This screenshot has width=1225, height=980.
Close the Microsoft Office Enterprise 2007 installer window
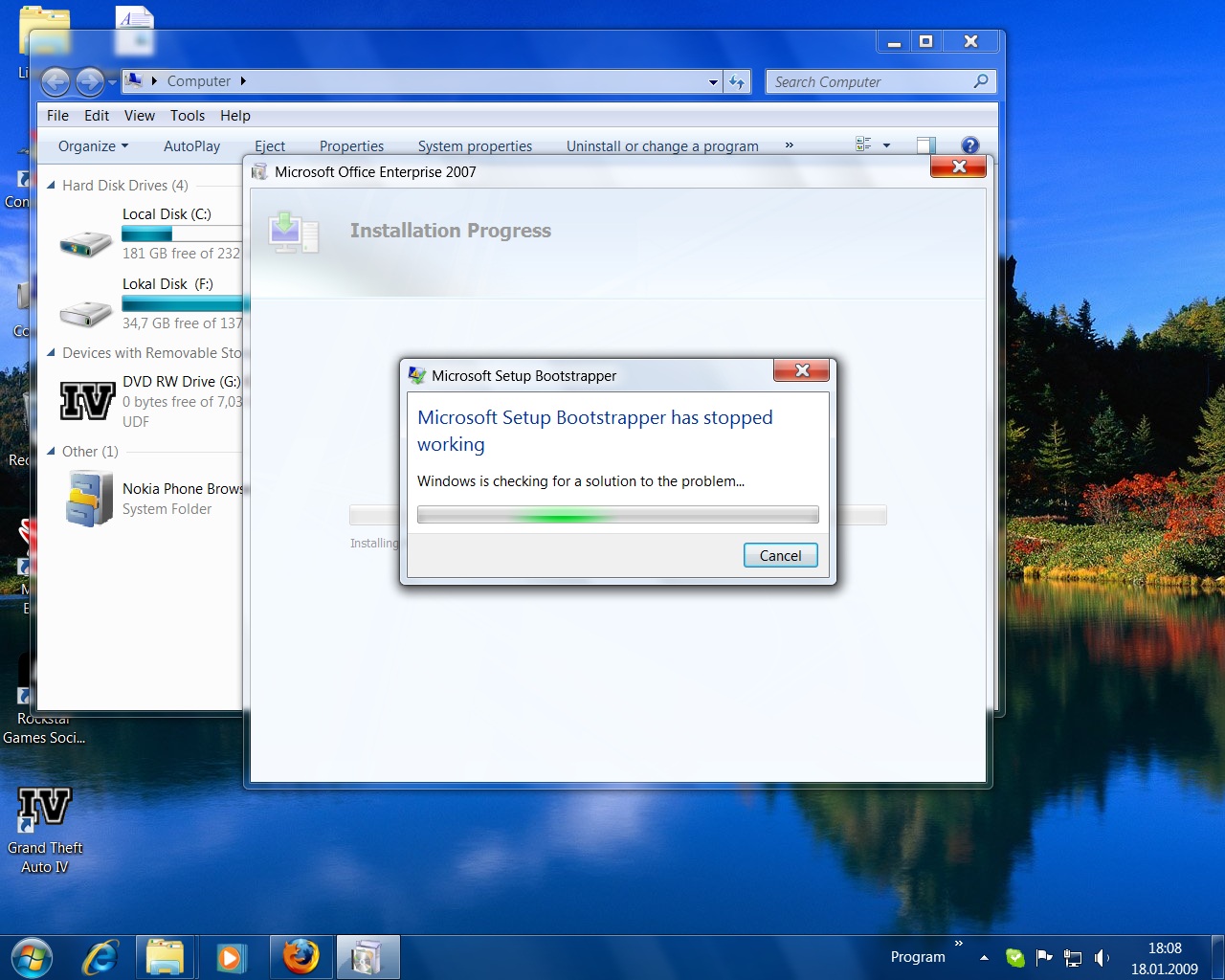click(959, 167)
